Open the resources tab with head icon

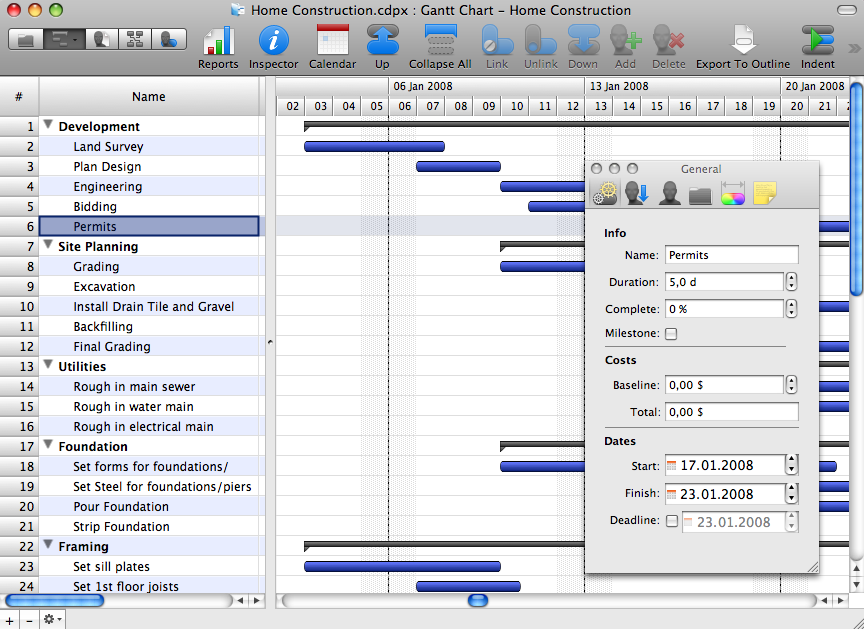tap(669, 193)
